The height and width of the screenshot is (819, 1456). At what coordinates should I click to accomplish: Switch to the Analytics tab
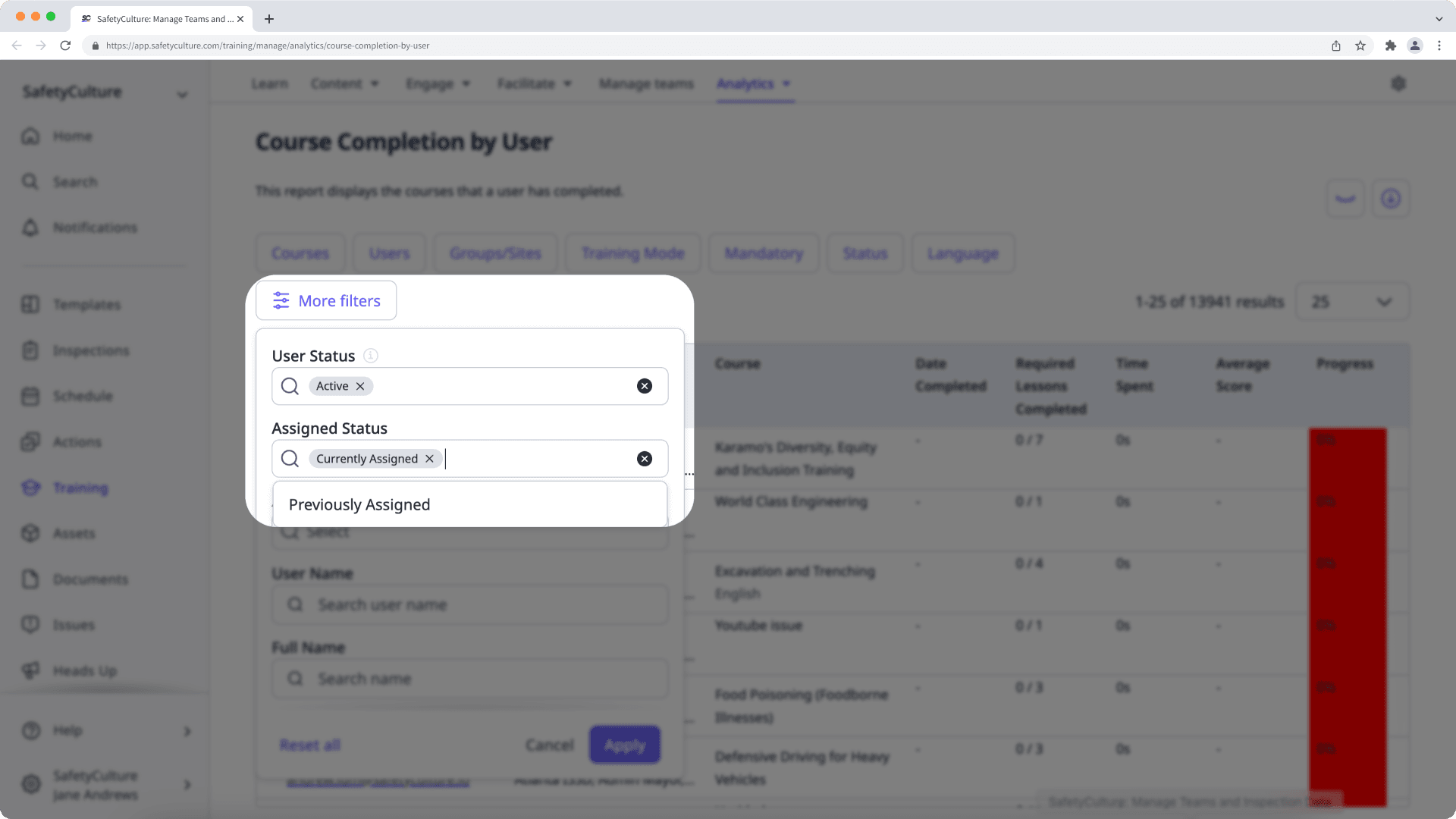pyautogui.click(x=754, y=83)
